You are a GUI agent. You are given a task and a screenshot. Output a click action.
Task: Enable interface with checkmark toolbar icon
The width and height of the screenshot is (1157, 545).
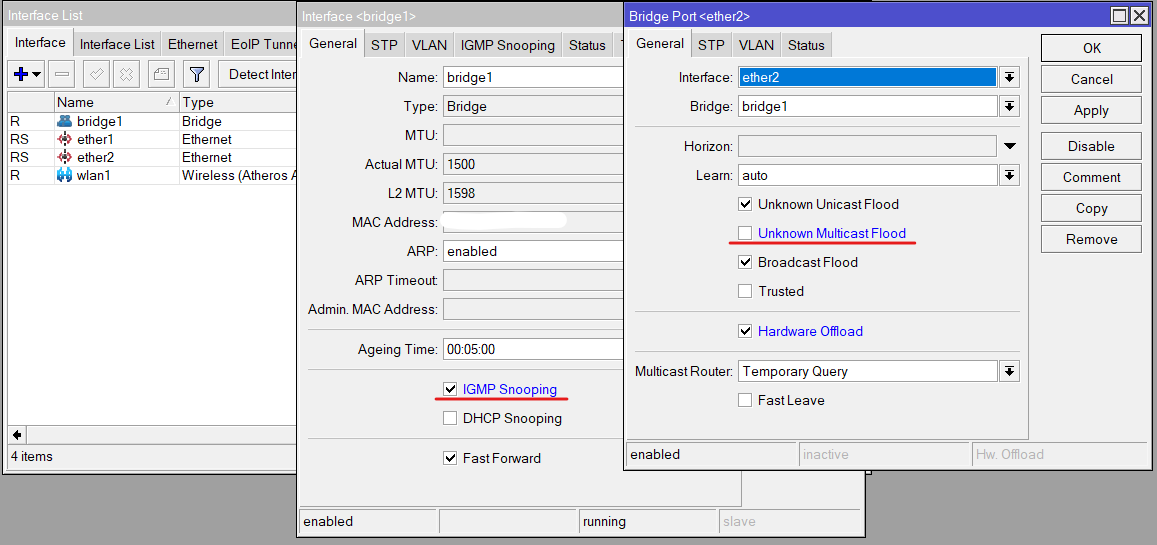tap(97, 74)
